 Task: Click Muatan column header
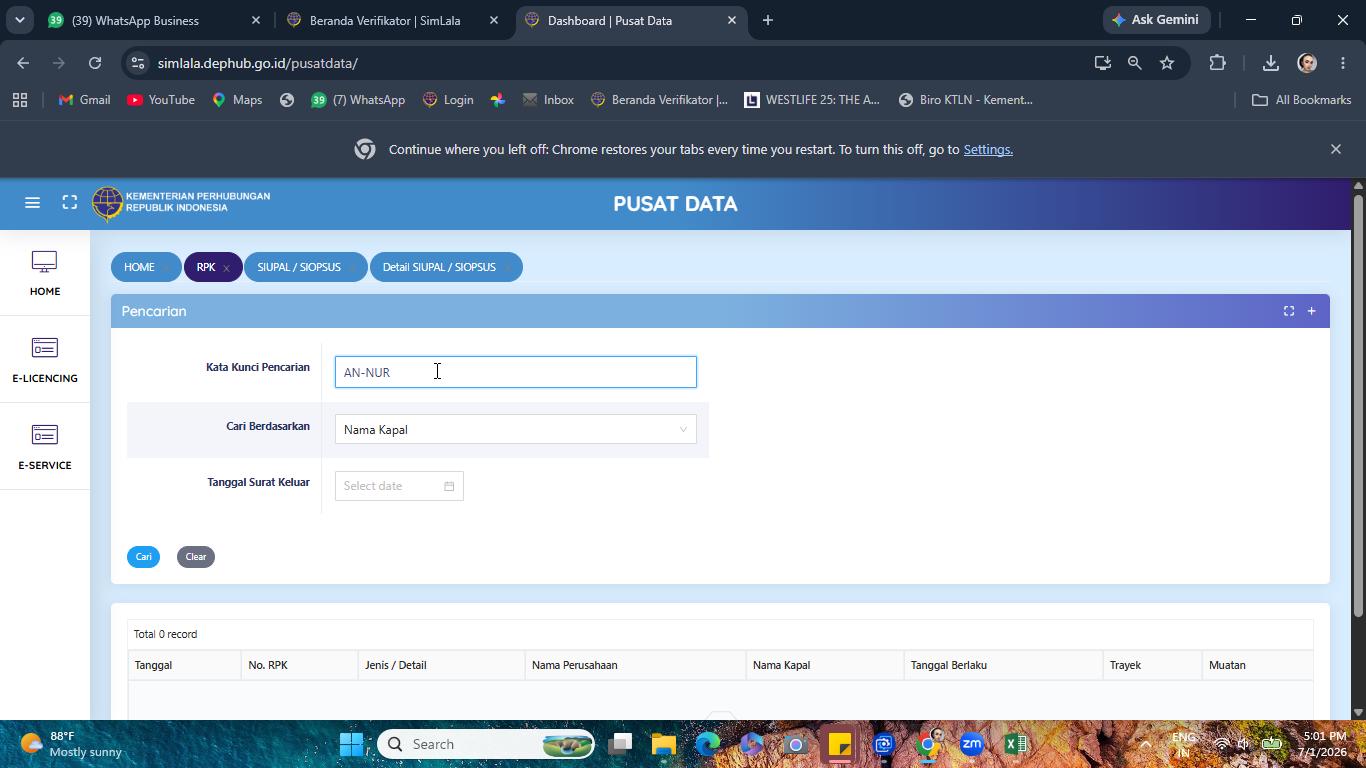pos(1257,665)
